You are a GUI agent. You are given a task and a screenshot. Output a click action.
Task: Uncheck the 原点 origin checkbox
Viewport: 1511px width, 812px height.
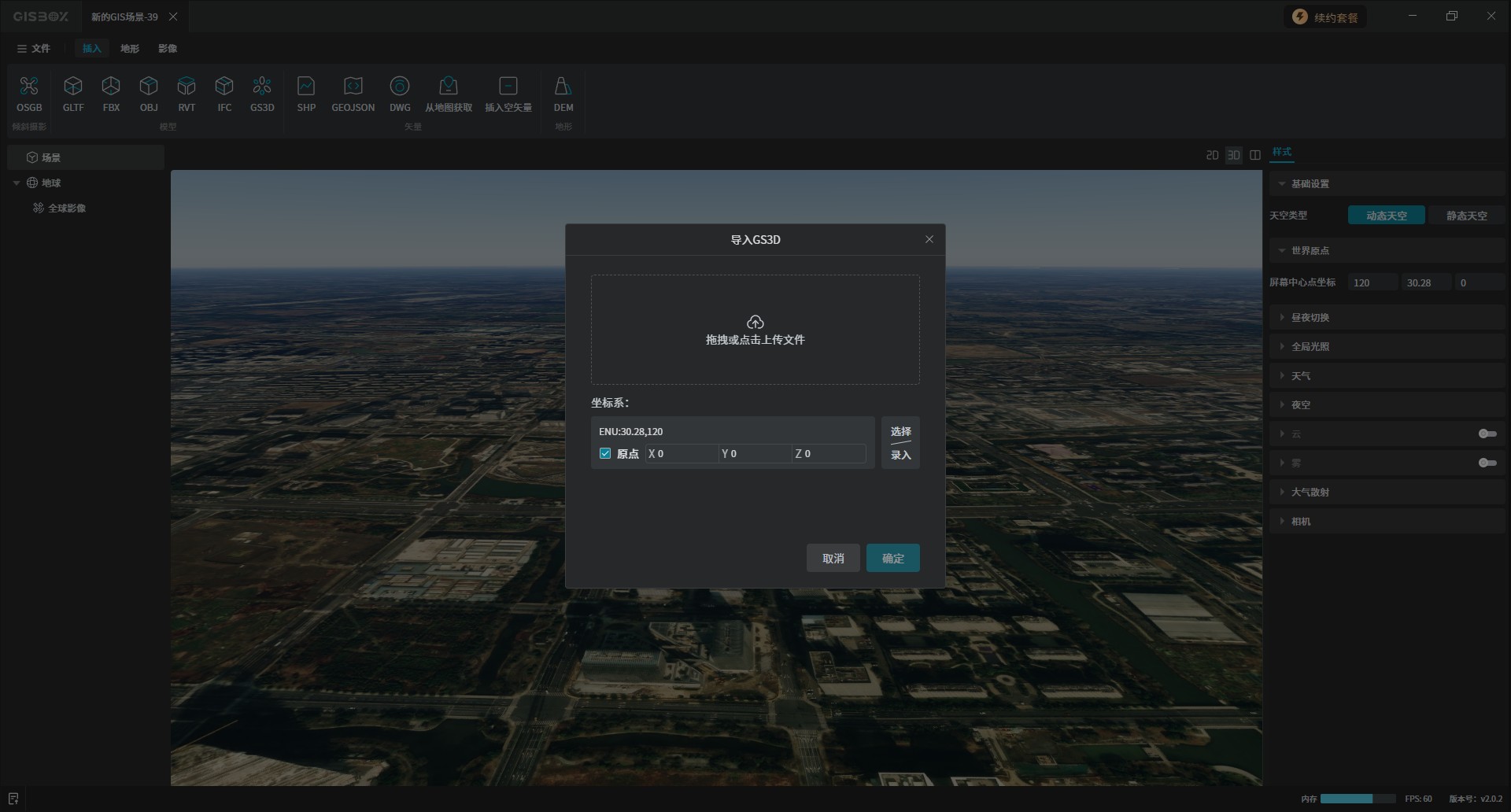pos(605,453)
